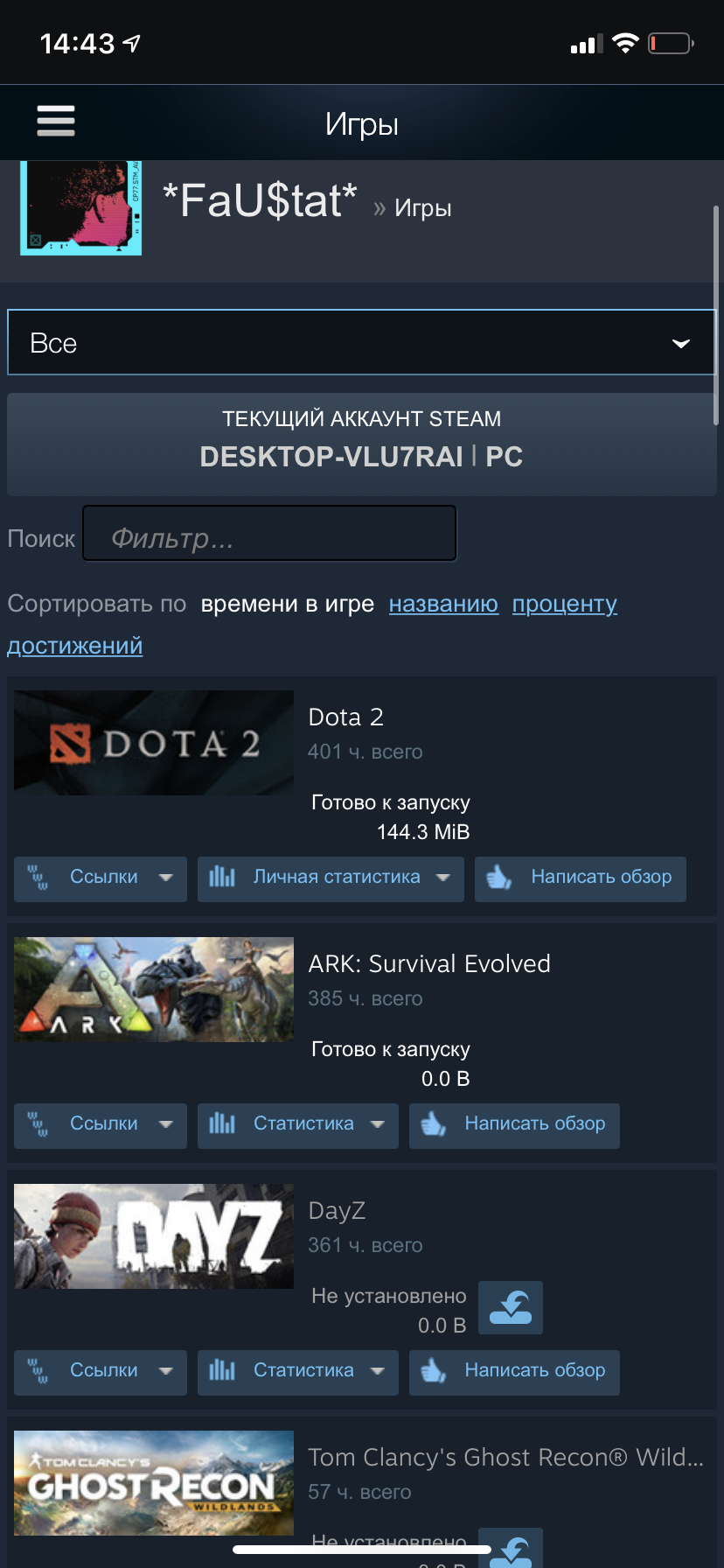Screen dimensions: 724x1568
Task: Open the *FaU$tat* profile name link
Action: tap(260, 200)
